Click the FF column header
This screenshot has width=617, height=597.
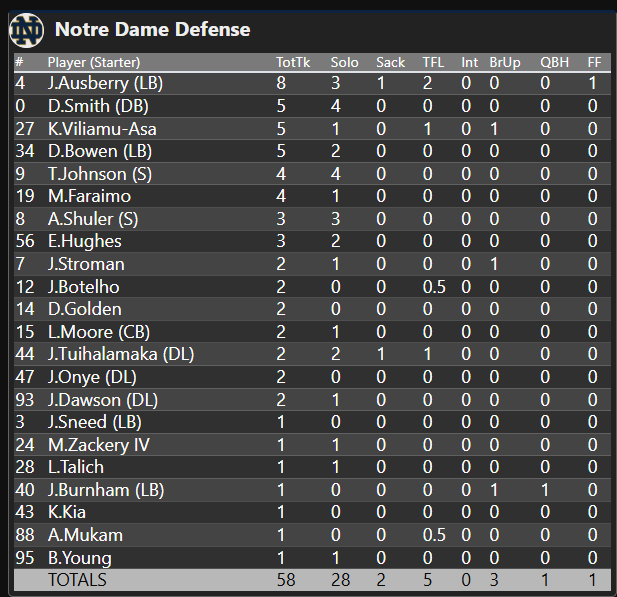[x=594, y=62]
